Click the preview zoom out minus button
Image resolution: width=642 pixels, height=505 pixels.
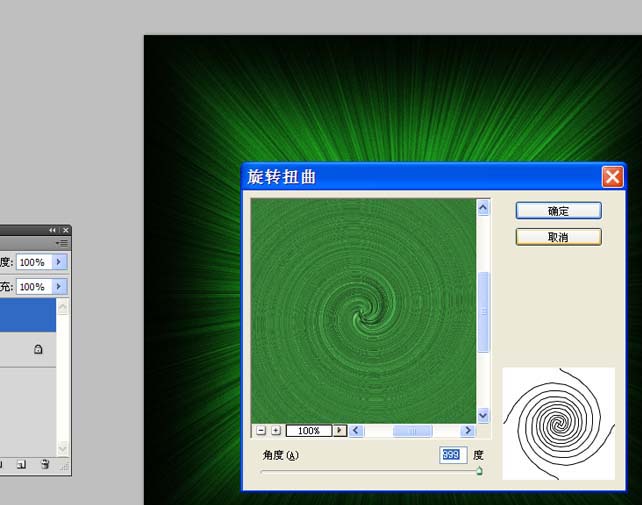coord(261,430)
